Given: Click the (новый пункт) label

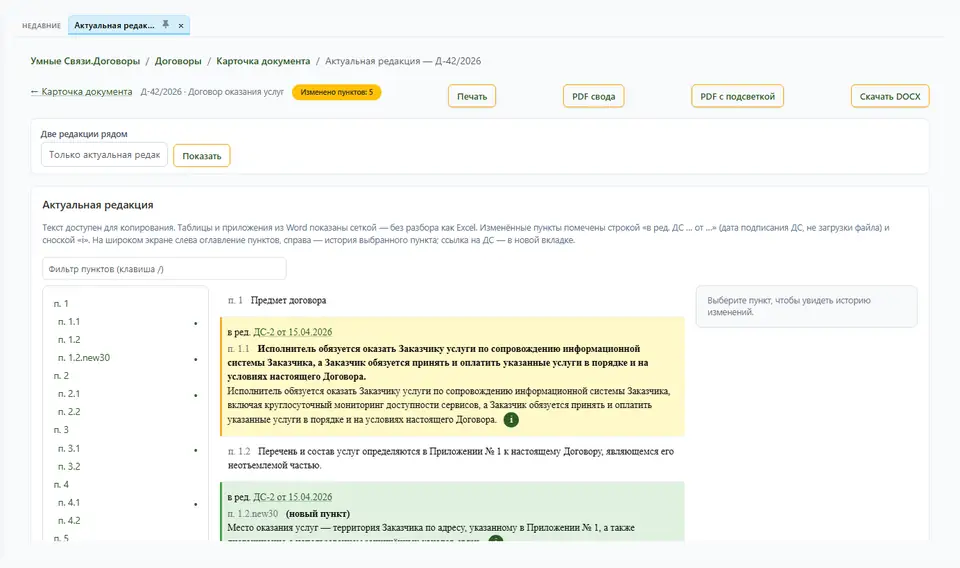Looking at the screenshot, I should click(318, 514).
